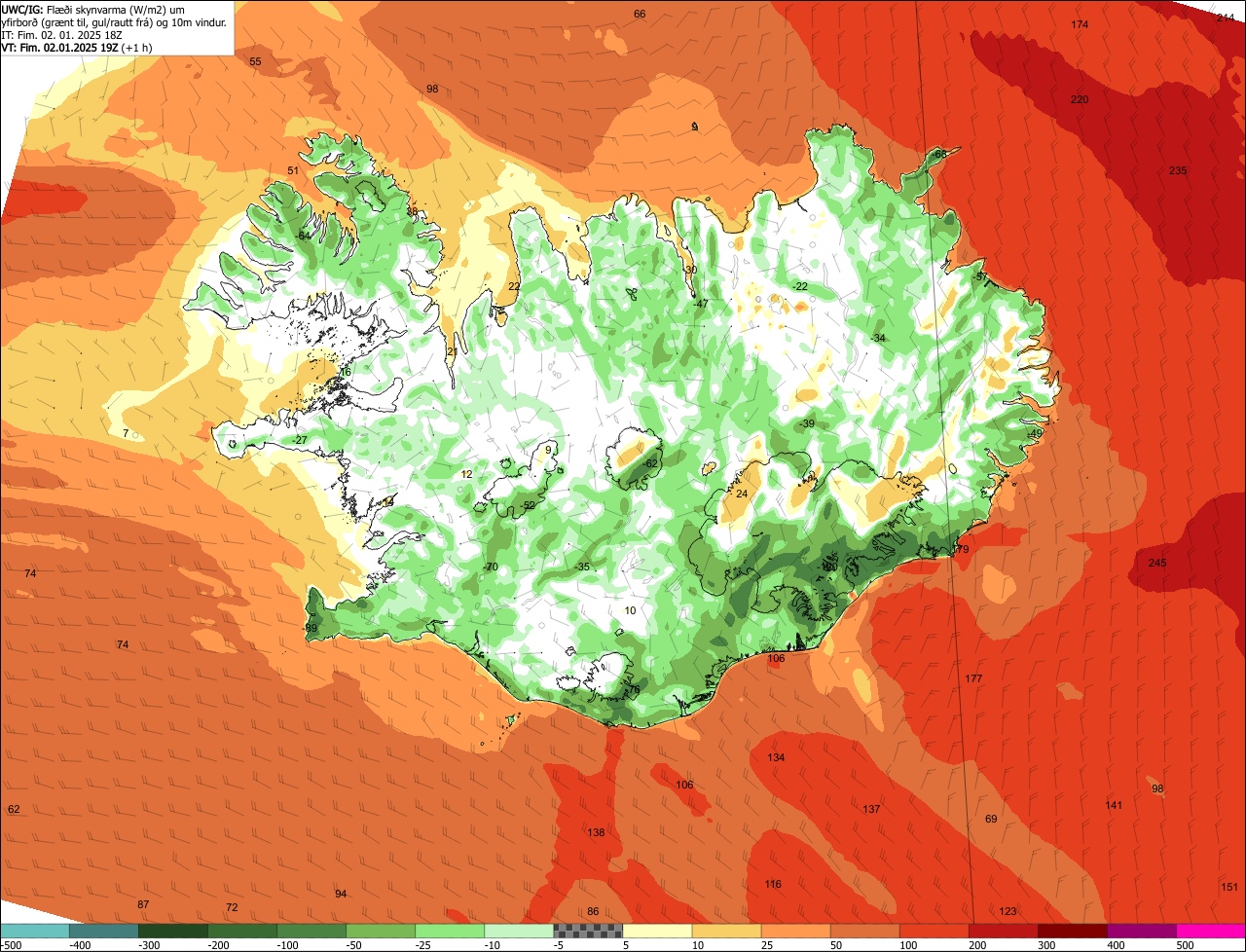Screen dimensions: 1246x952
Task: Select the darkest green -300 to -200 legend swatch
Action: pyautogui.click(x=173, y=931)
